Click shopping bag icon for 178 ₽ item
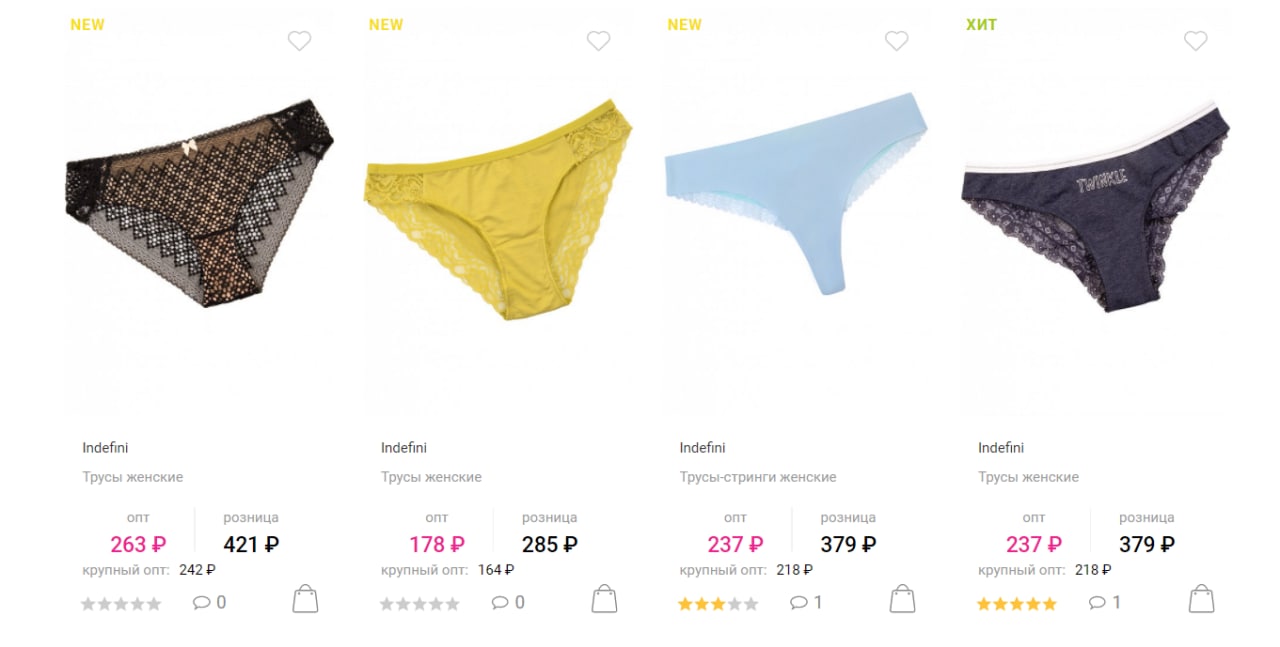The width and height of the screenshot is (1280, 647). click(x=604, y=599)
